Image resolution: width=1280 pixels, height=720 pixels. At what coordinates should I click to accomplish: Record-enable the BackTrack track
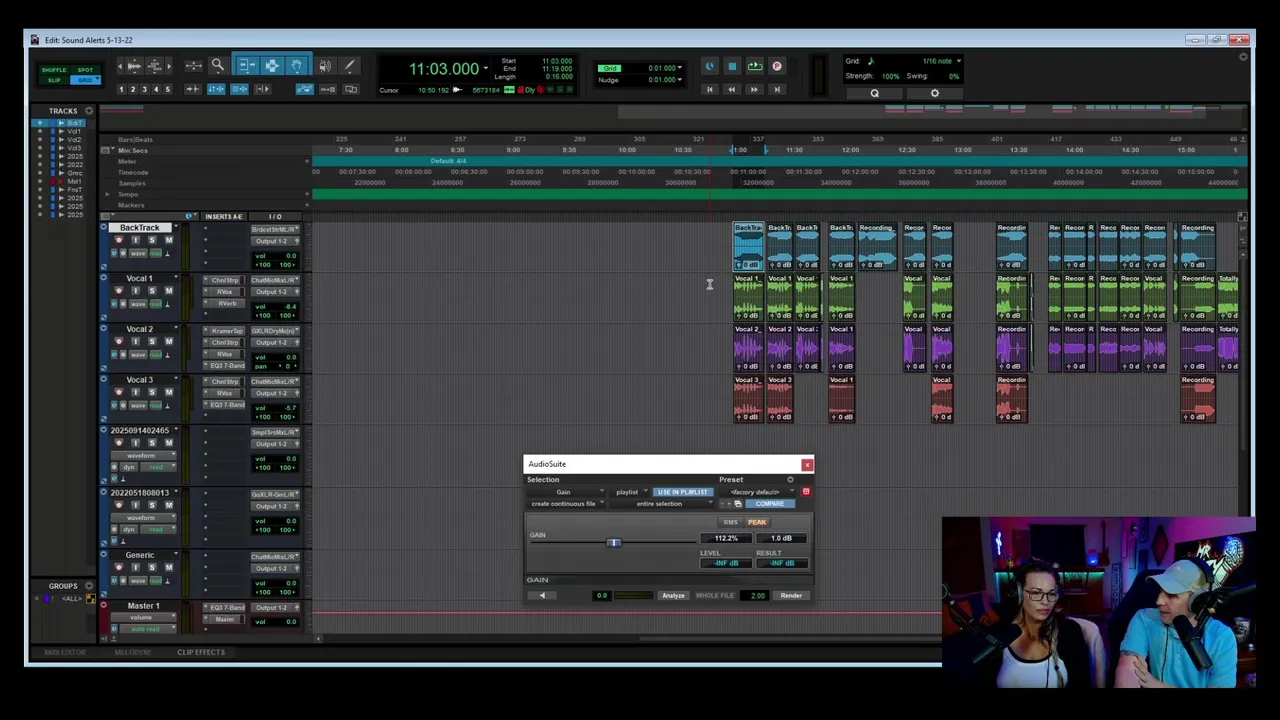pos(119,240)
